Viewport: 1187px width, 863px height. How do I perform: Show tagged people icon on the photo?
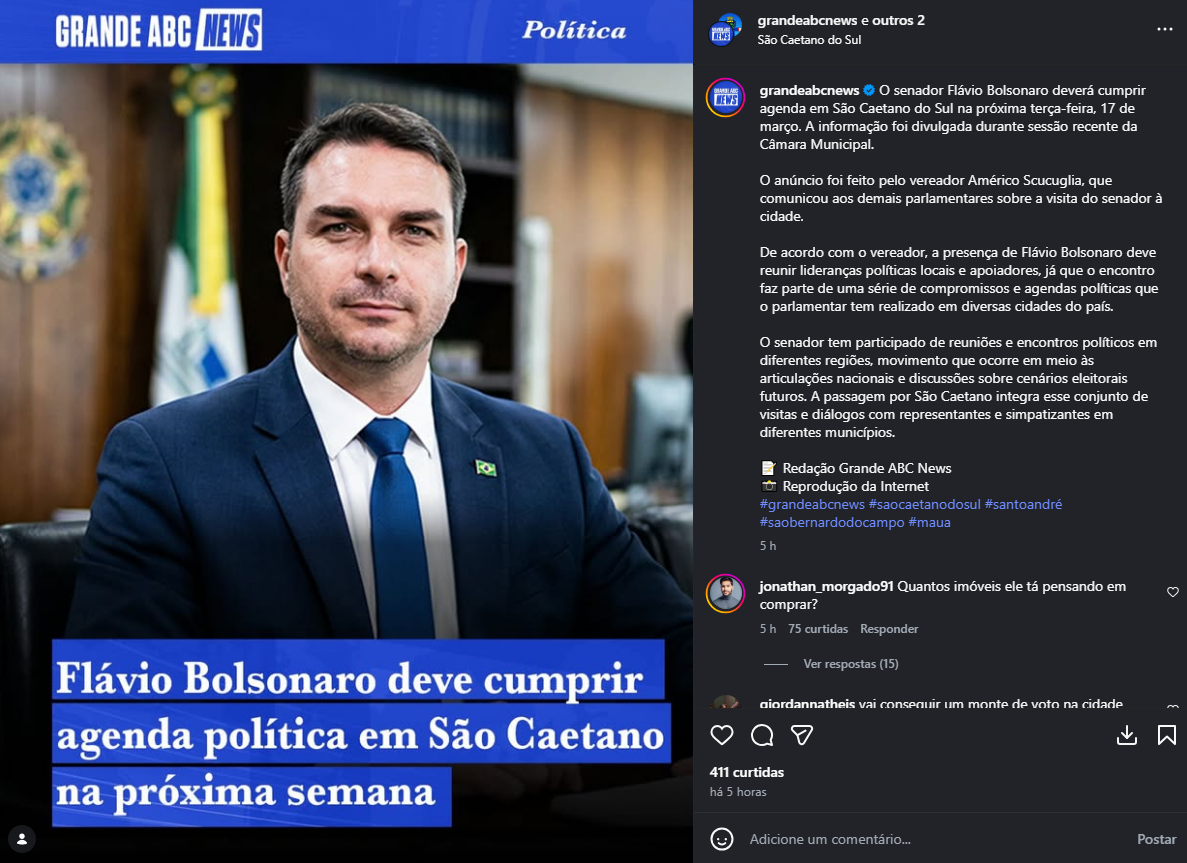coord(22,839)
